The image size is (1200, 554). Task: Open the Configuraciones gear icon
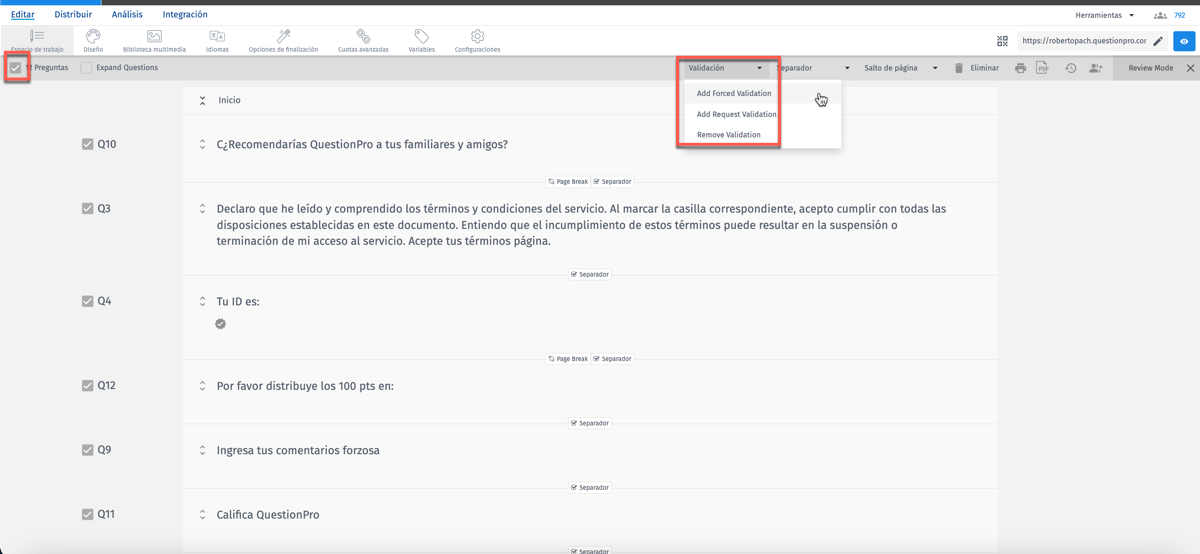[477, 36]
